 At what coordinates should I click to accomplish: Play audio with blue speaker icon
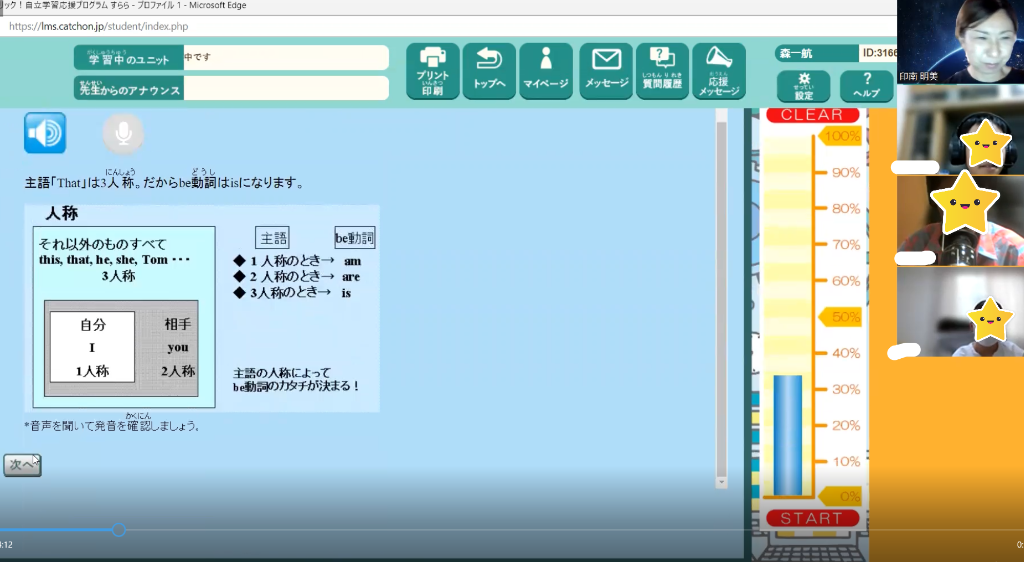pos(45,133)
